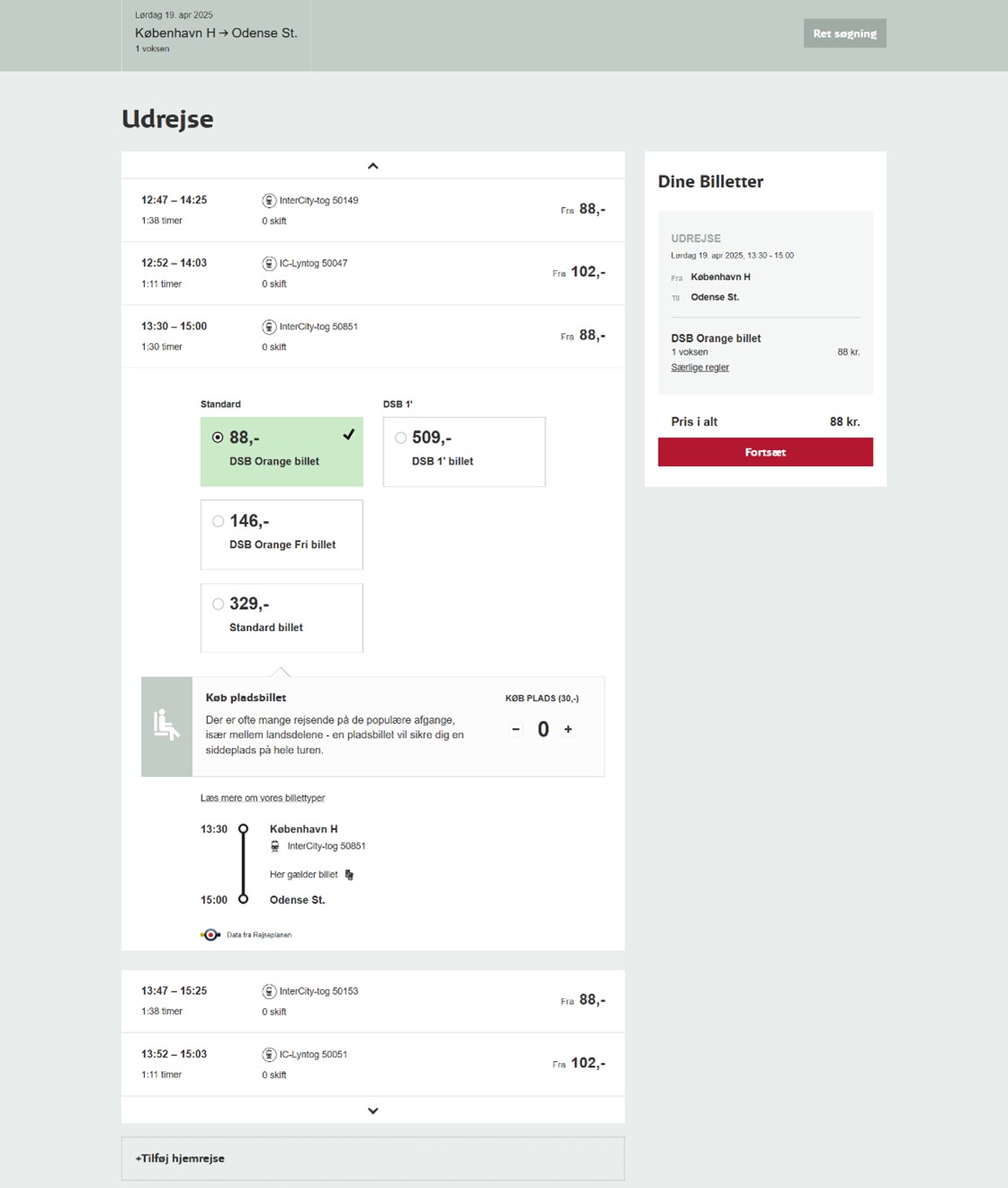Increase seat reservations with the plus button
The height and width of the screenshot is (1188, 1008).
pos(568,729)
